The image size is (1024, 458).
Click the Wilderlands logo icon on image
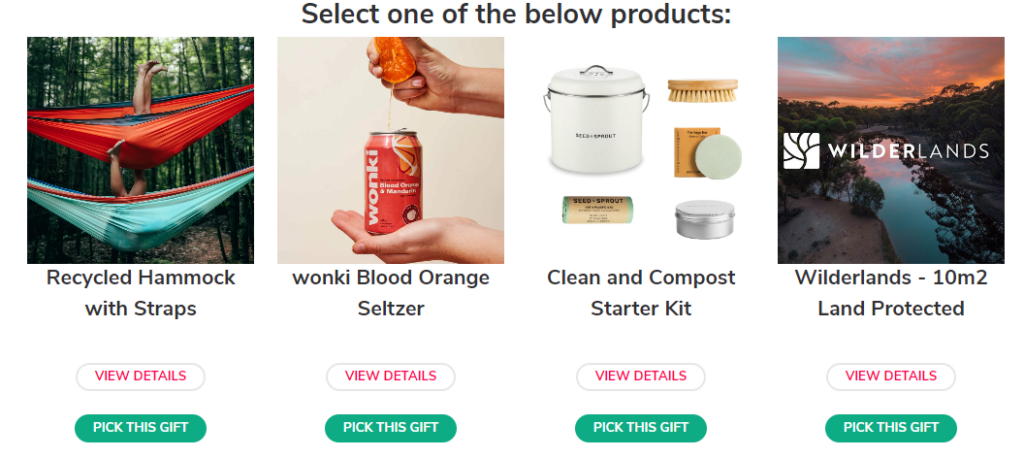801,151
